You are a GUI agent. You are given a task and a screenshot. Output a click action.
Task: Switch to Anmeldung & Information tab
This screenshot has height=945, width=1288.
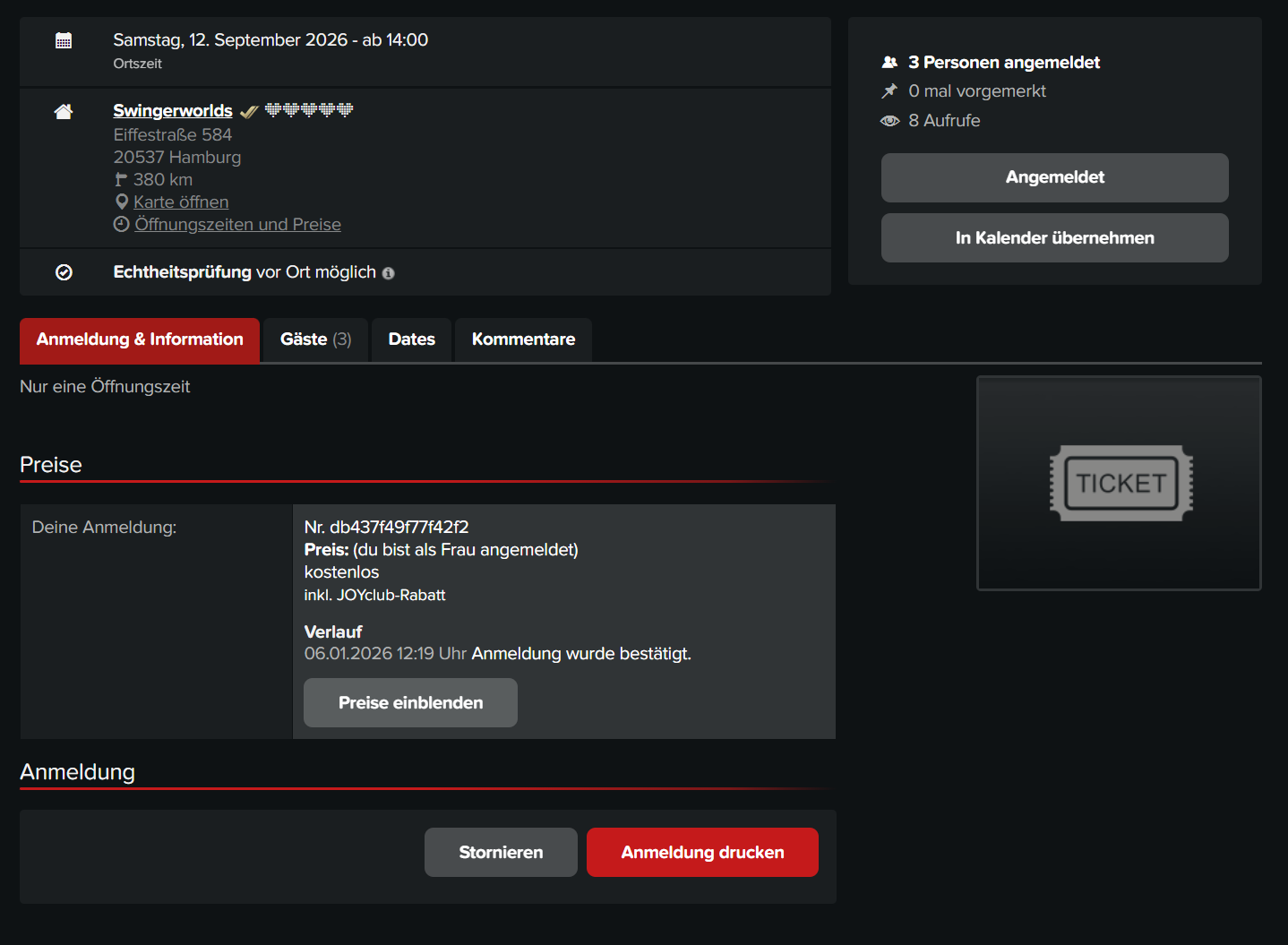(x=140, y=339)
